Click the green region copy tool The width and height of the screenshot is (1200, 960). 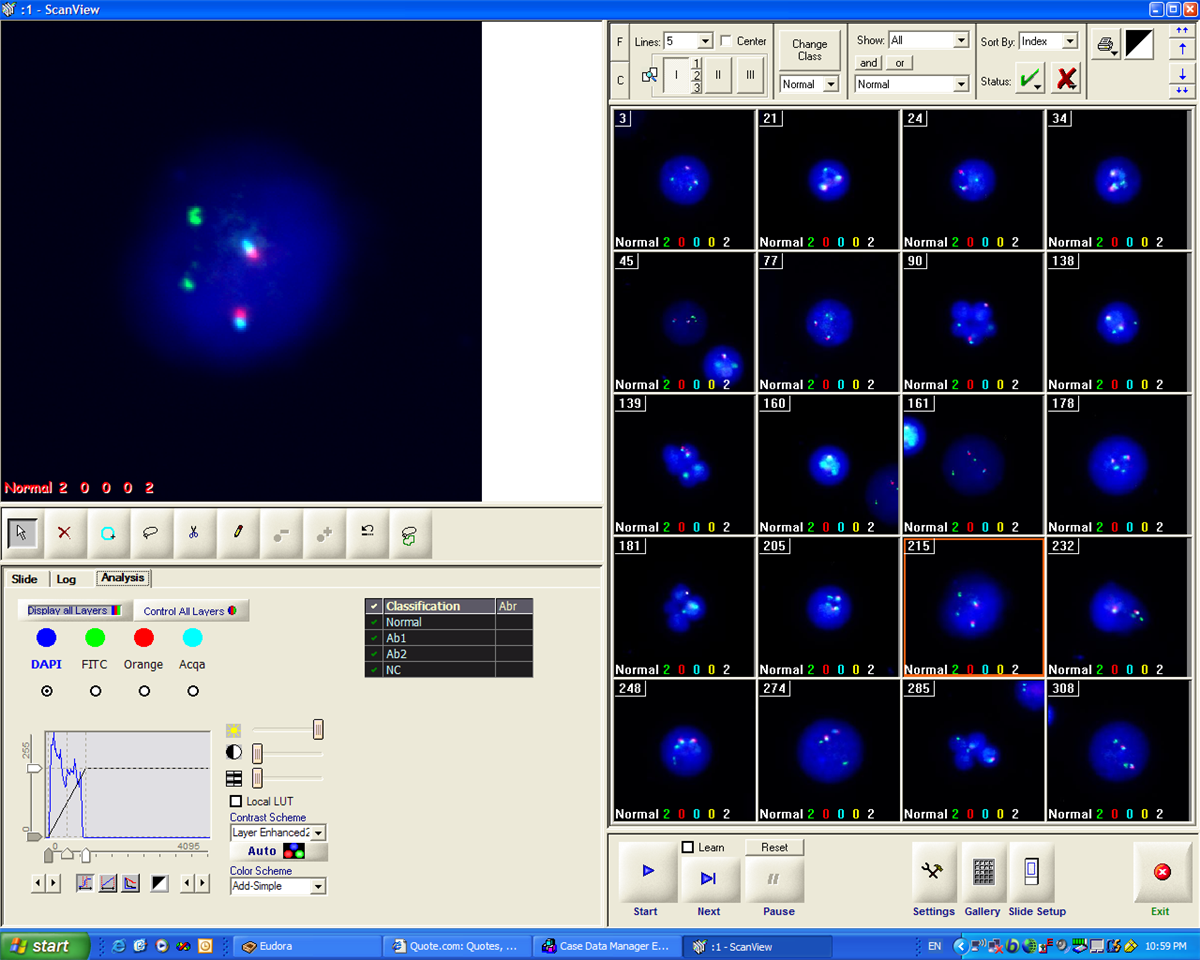click(x=410, y=533)
